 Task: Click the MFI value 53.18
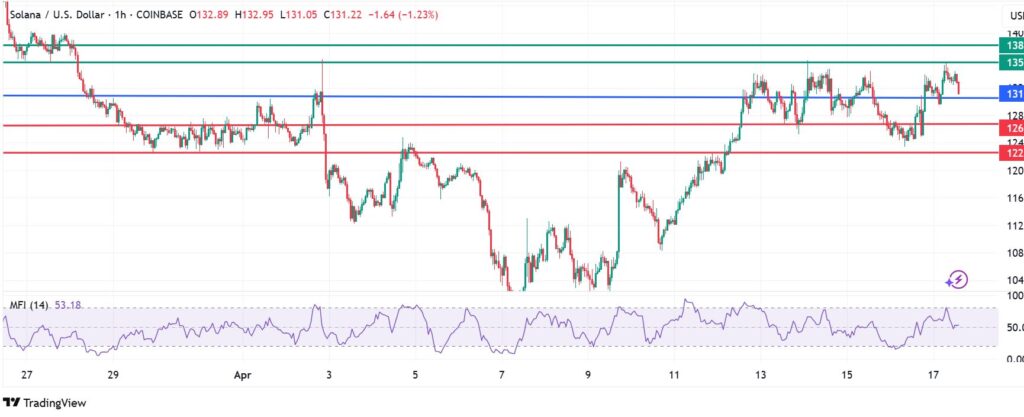tap(71, 304)
